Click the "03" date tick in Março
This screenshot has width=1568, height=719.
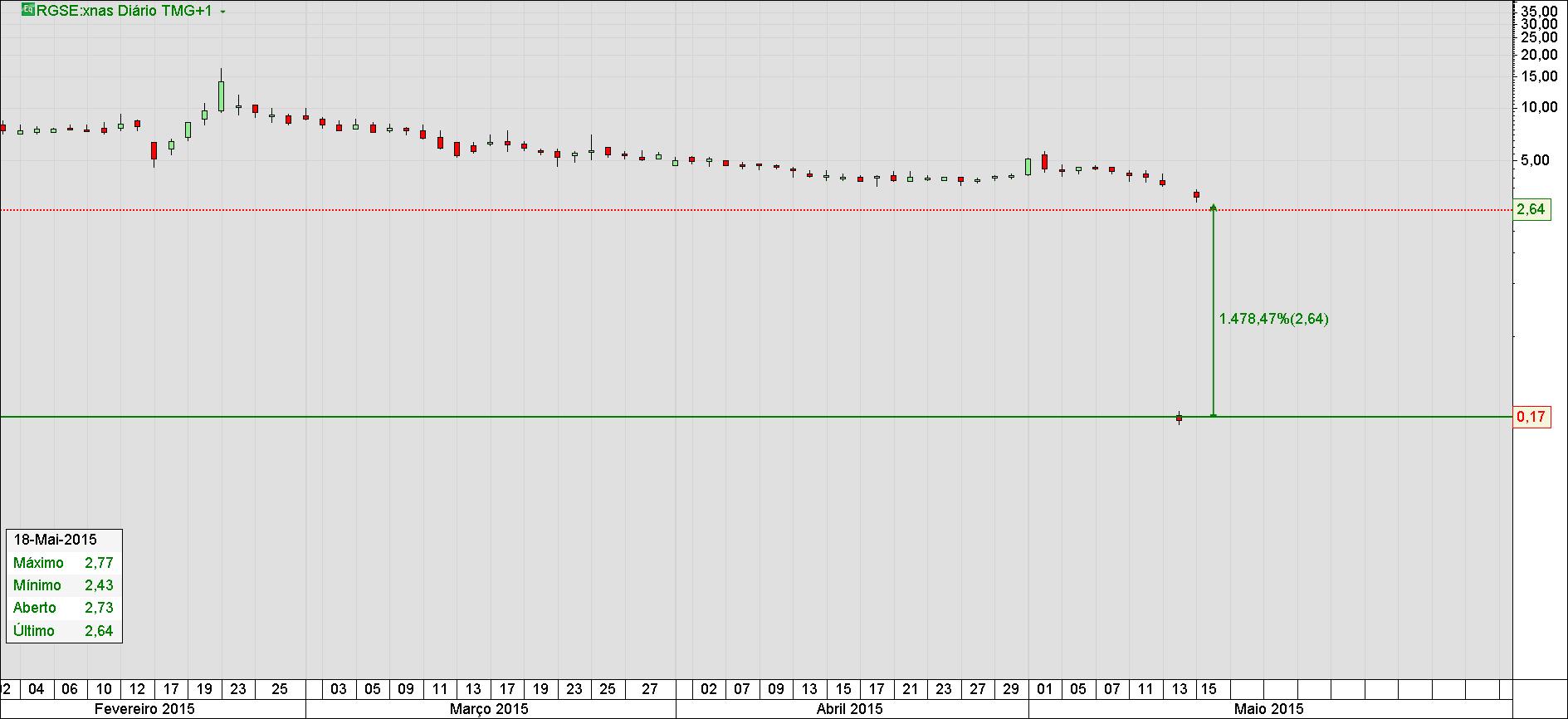[x=339, y=689]
